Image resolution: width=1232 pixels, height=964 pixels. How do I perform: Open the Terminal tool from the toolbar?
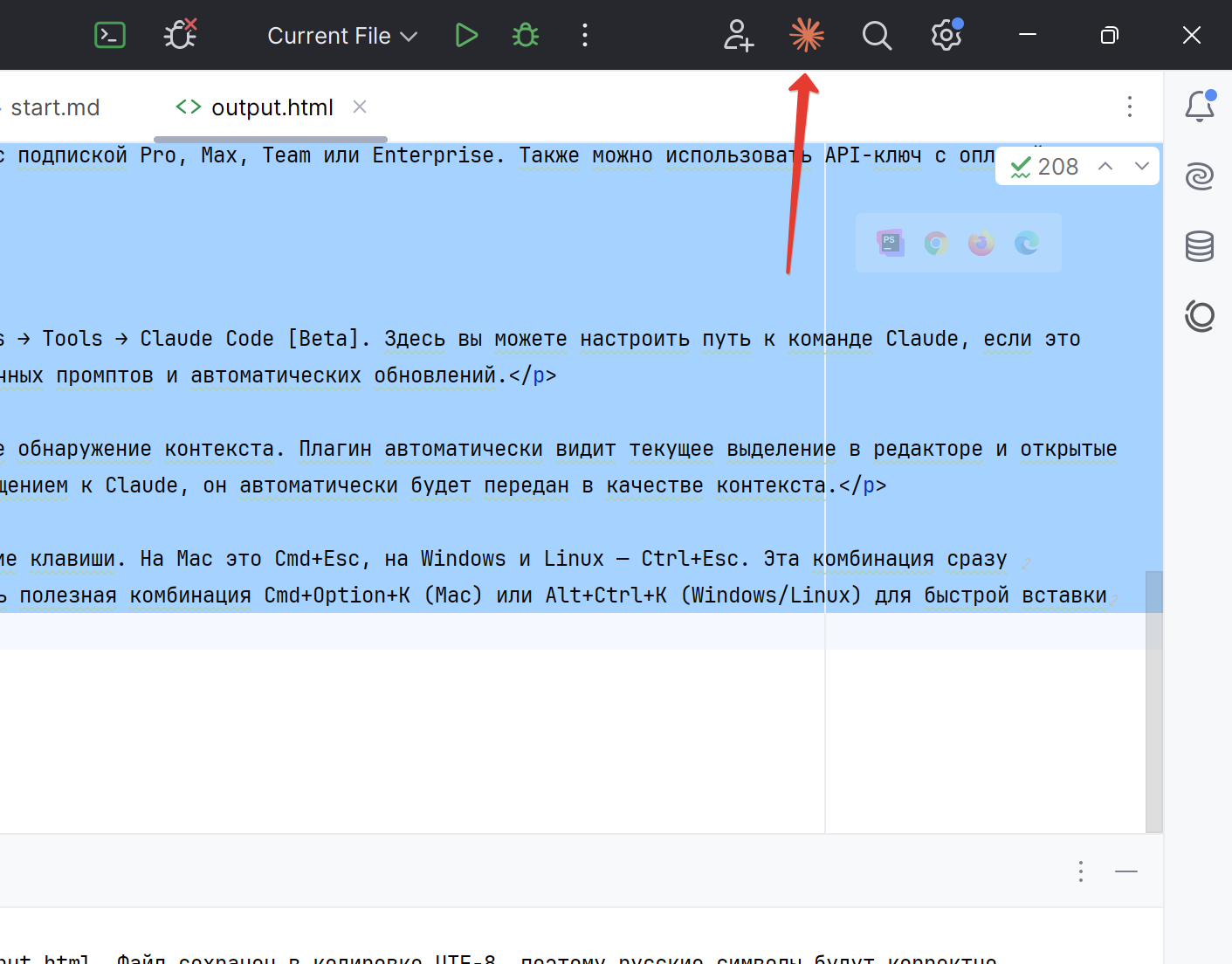click(110, 36)
